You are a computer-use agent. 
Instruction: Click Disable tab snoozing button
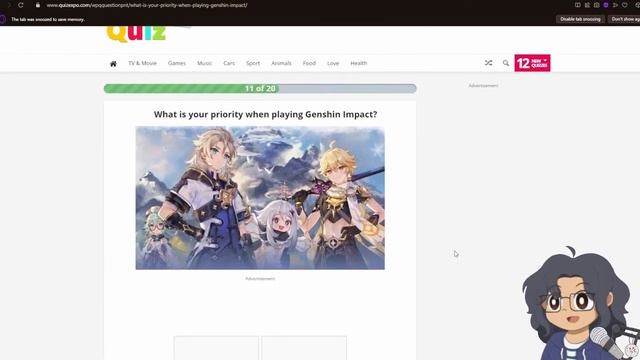(x=580, y=19)
